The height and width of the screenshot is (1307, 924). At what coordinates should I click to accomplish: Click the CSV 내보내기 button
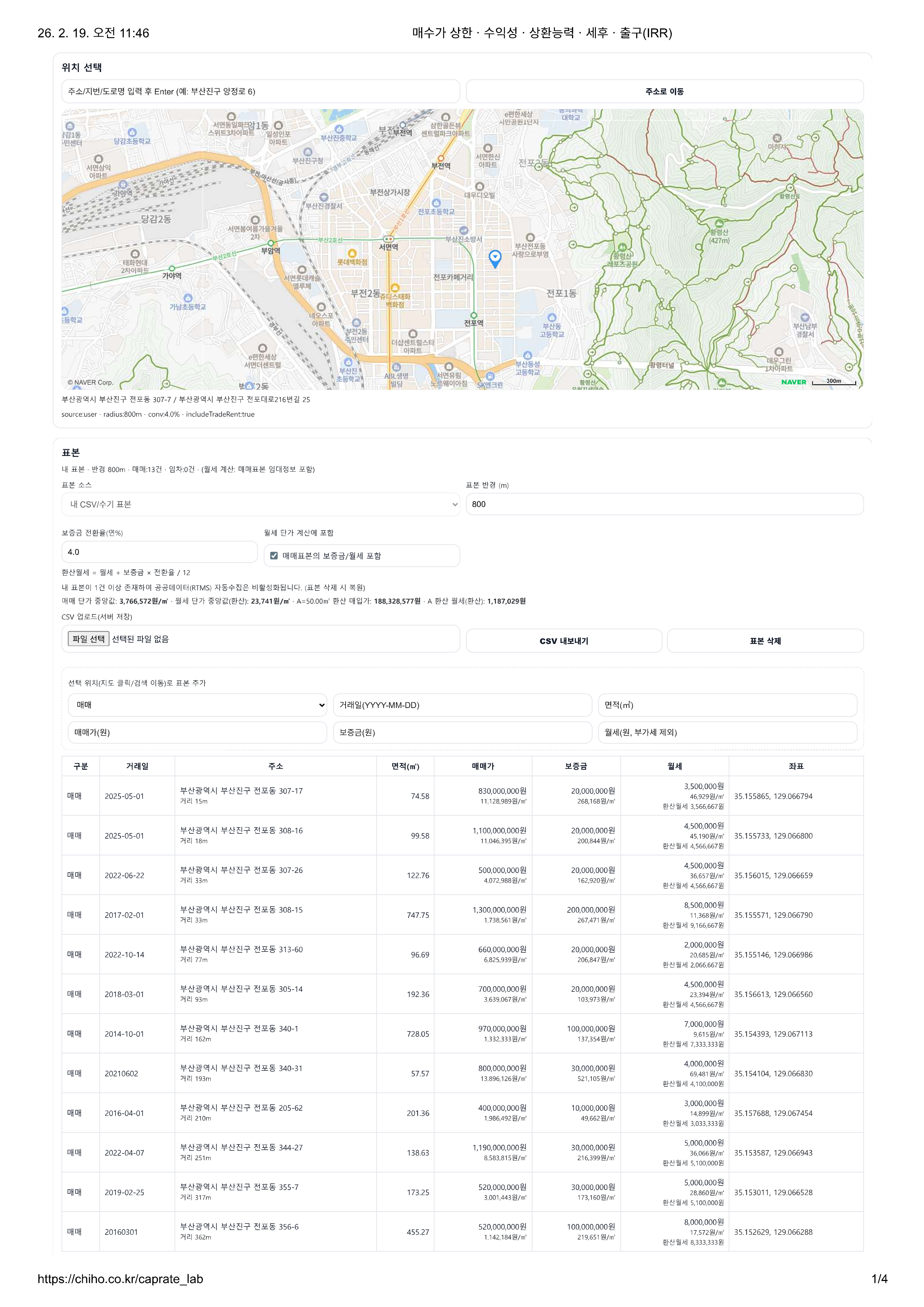pyautogui.click(x=563, y=641)
